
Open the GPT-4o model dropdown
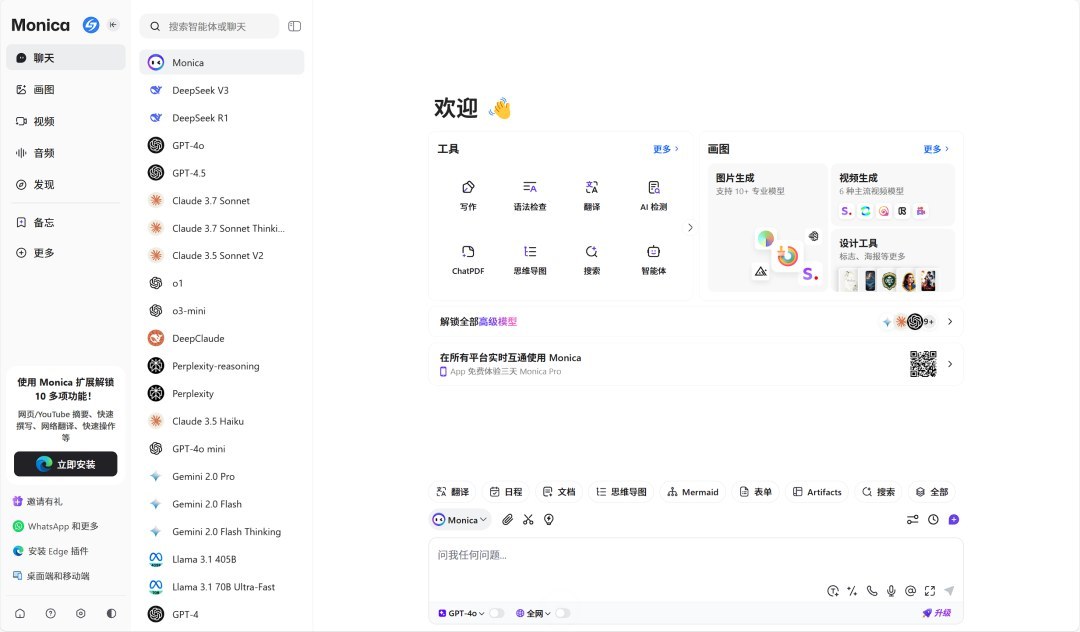[x=461, y=613]
